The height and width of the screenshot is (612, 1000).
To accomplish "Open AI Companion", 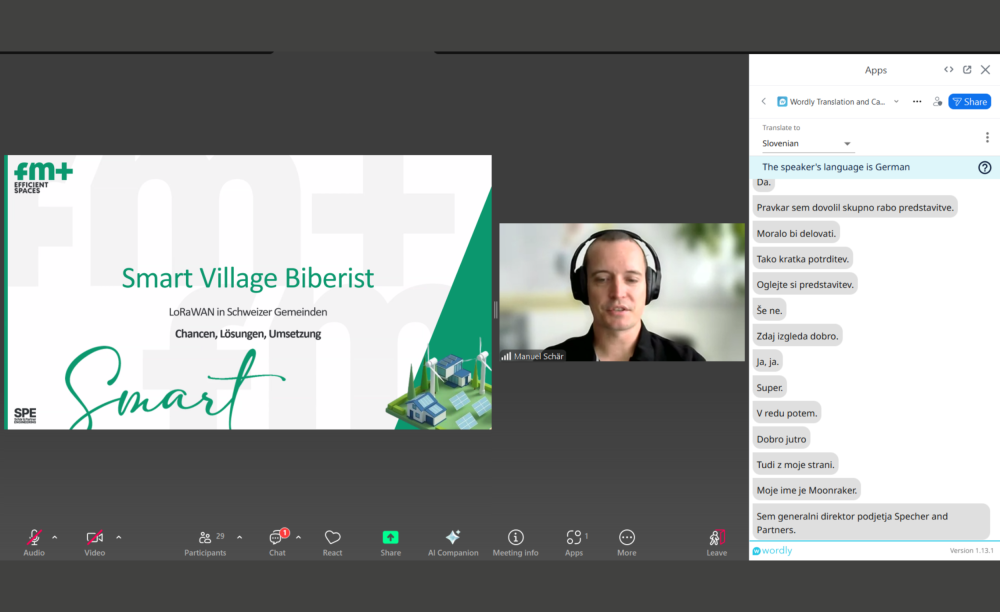I will pos(453,543).
